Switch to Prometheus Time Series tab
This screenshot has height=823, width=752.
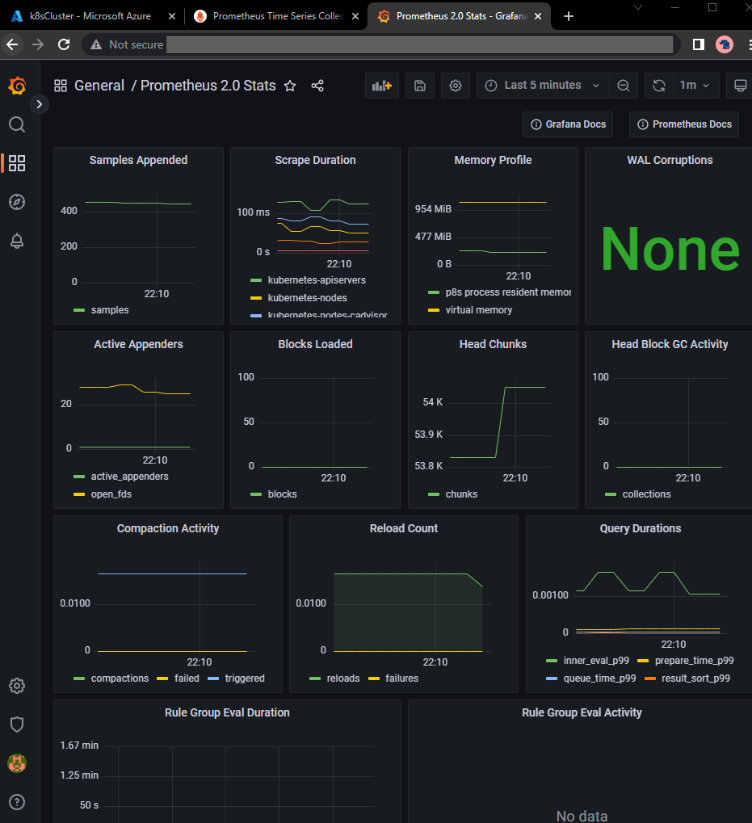click(276, 16)
